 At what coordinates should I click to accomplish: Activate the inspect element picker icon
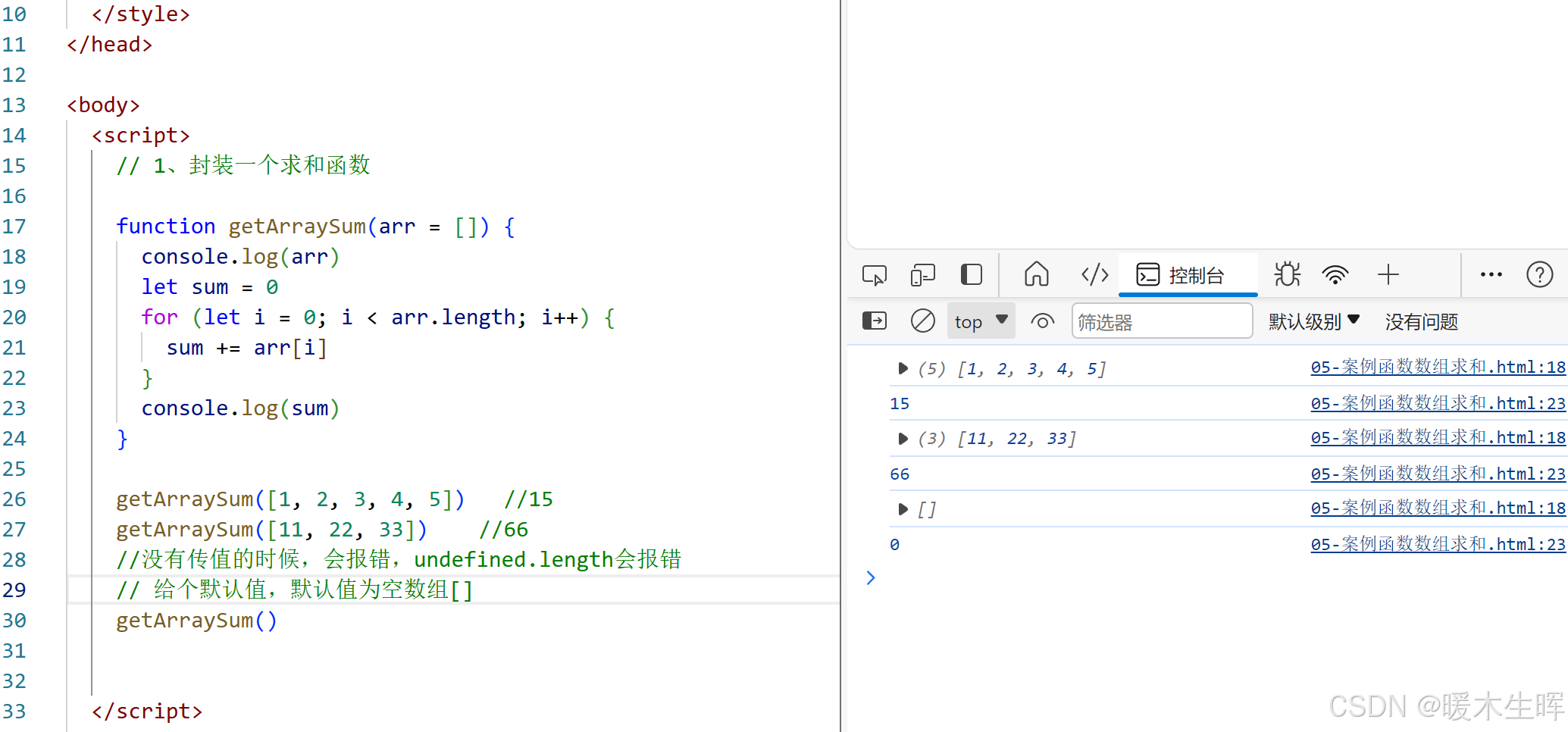pos(875,275)
